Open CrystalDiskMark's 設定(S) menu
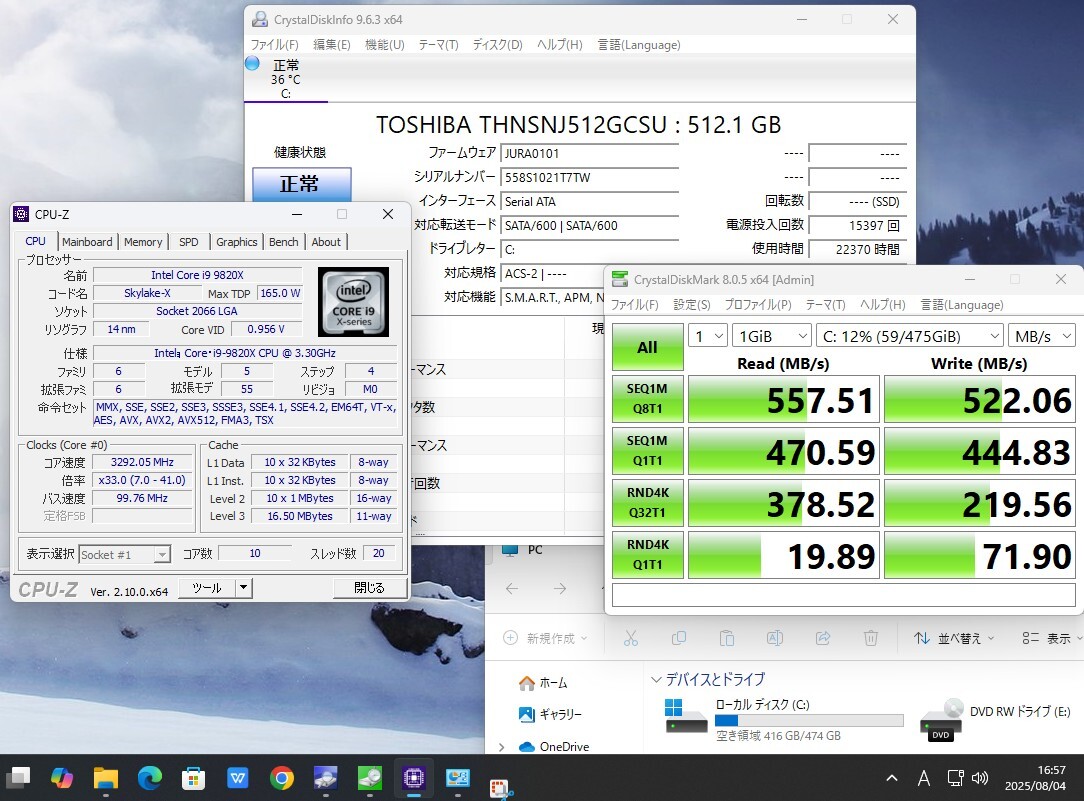Screen dimensions: 1084x801 pos(691,305)
